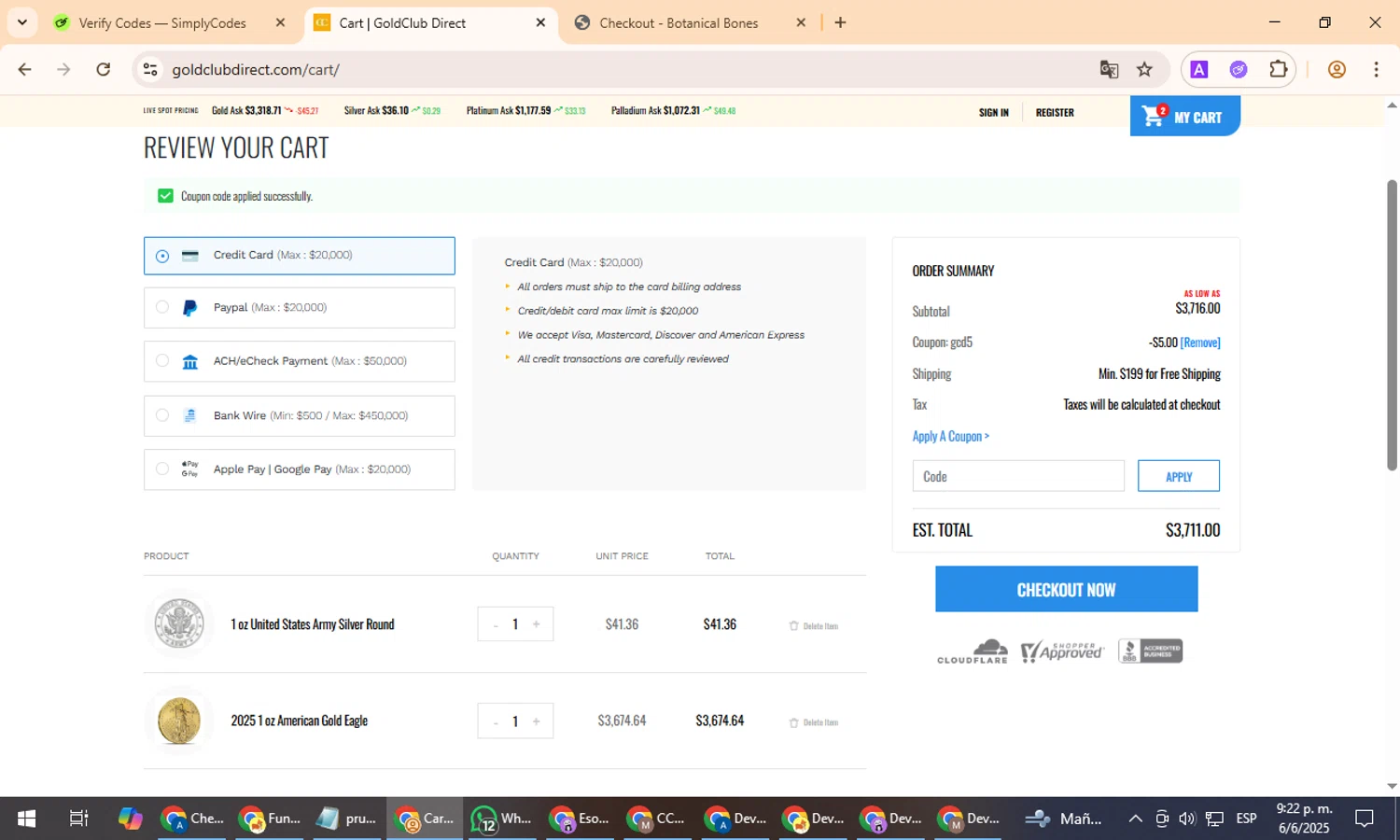Image resolution: width=1400 pixels, height=840 pixels.
Task: Close the Cart | GoldClub Direct tab
Action: 540,22
